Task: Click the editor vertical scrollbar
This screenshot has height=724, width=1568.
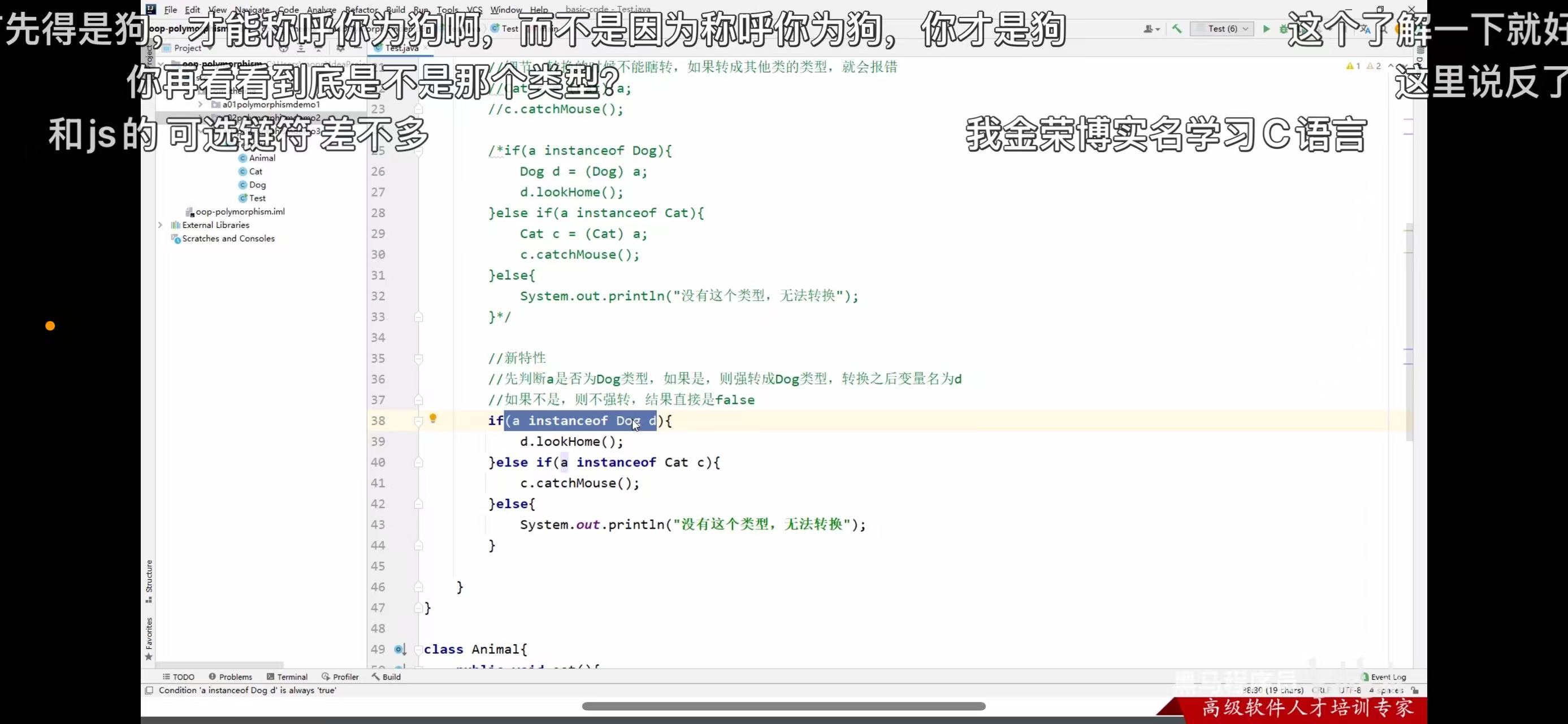Action: [1409, 332]
